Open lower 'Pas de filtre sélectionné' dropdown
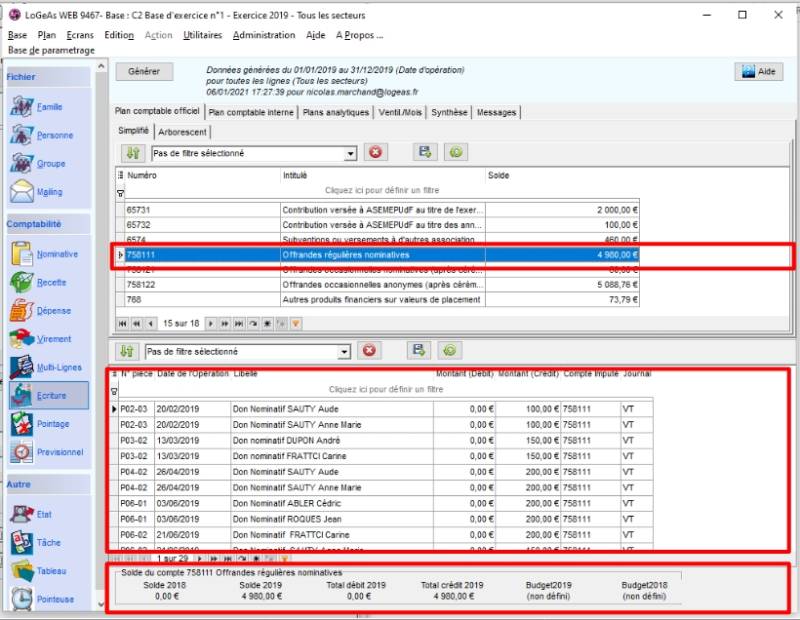 (344, 352)
